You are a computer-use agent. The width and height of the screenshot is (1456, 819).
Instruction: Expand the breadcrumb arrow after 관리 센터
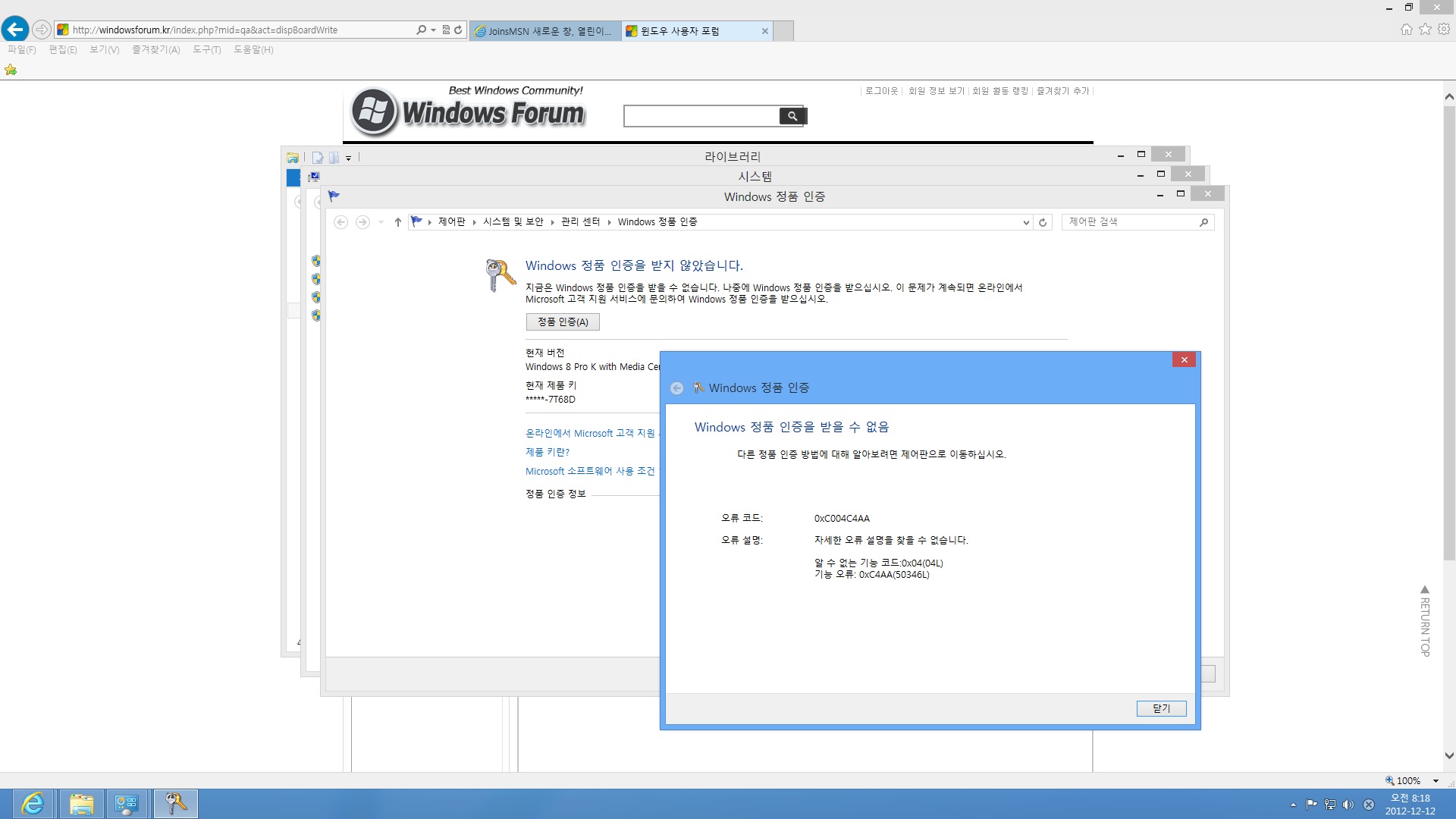click(x=609, y=222)
